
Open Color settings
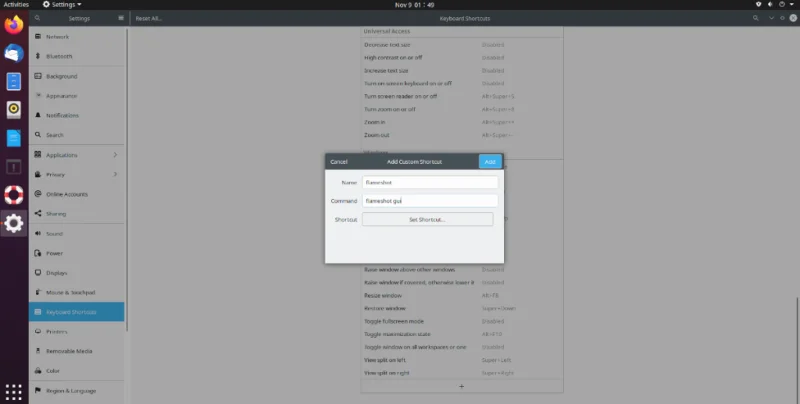(77, 371)
